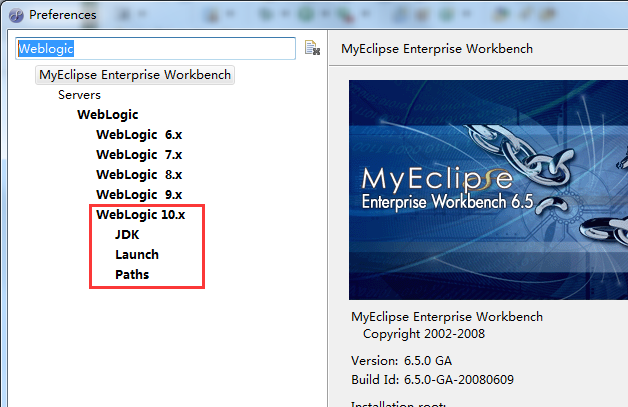Focus the Weblogic filter text field

coord(155,48)
